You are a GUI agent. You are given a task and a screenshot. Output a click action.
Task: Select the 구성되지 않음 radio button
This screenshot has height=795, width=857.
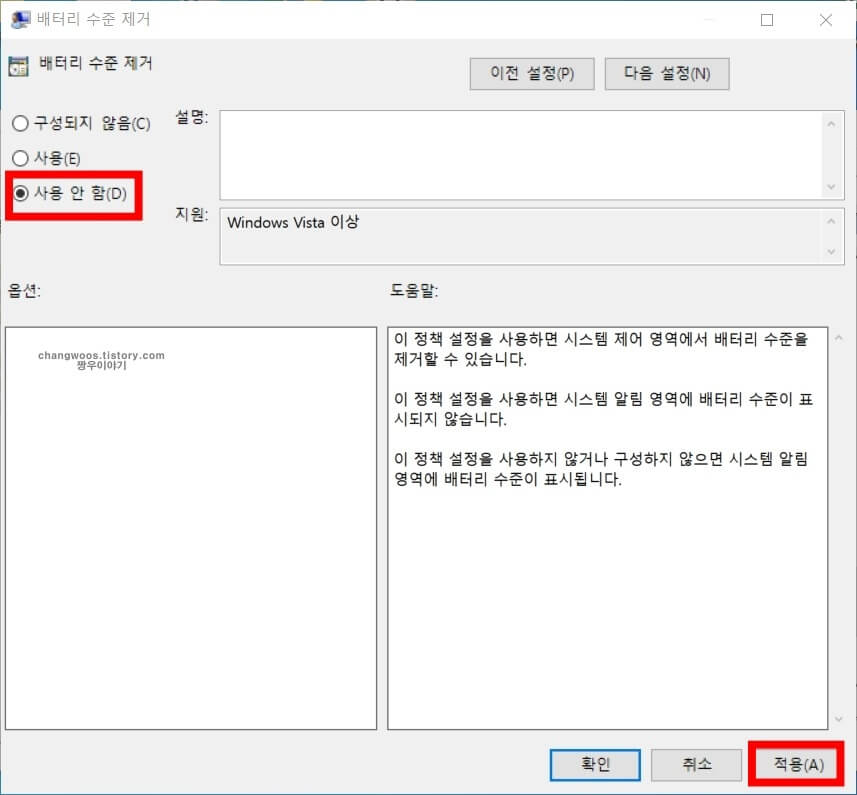pos(18,123)
